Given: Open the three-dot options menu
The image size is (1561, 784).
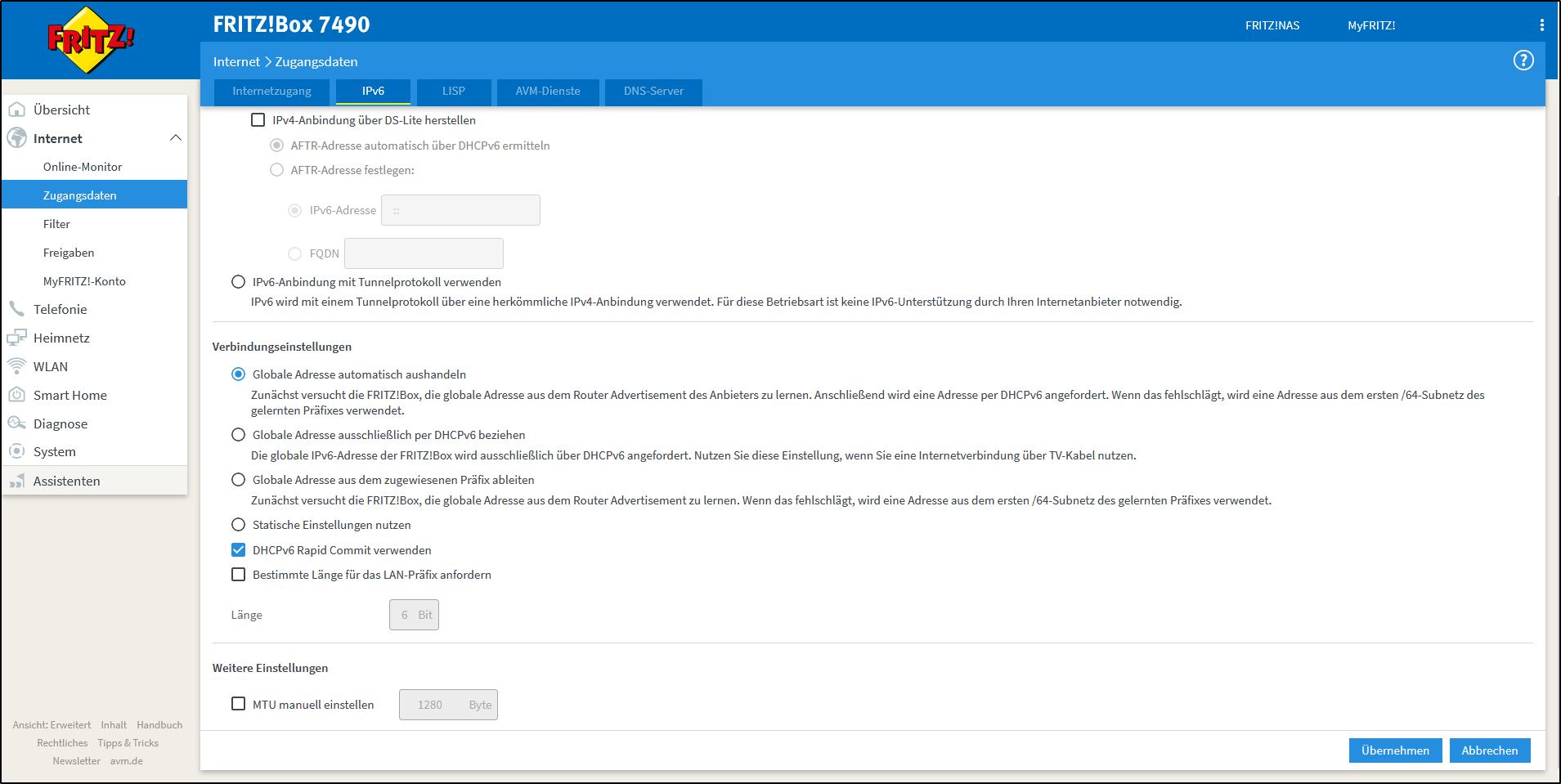Looking at the screenshot, I should (1542, 25).
